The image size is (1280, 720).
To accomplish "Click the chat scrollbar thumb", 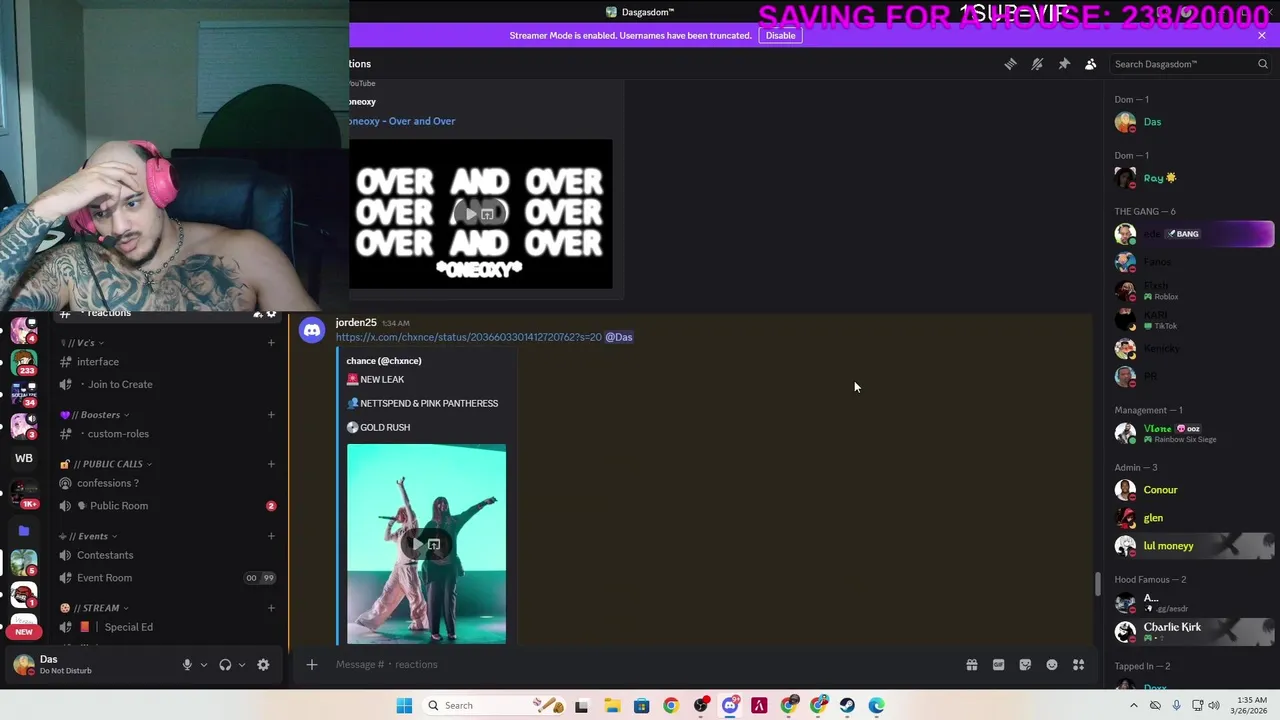I will click(x=1098, y=584).
